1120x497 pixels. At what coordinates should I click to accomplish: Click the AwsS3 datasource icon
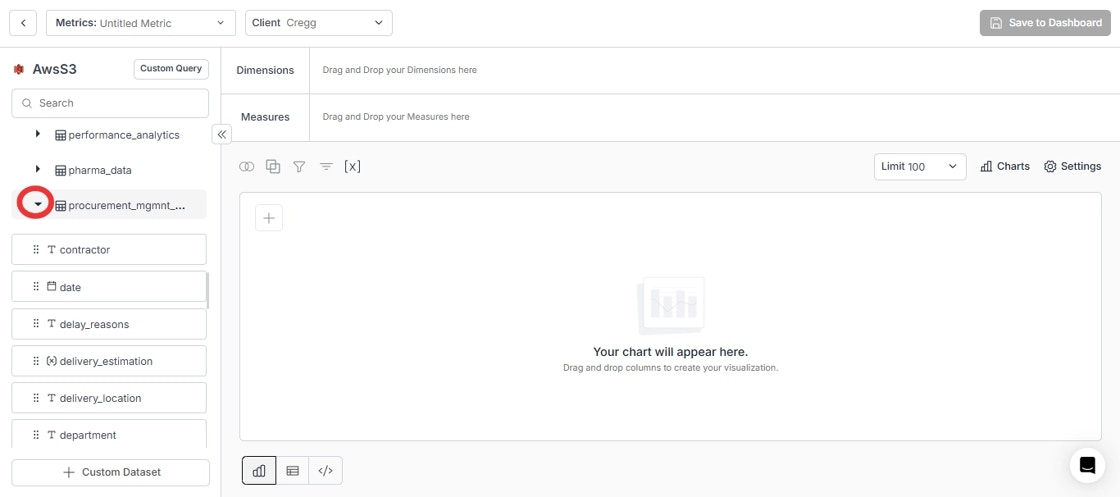tap(19, 69)
